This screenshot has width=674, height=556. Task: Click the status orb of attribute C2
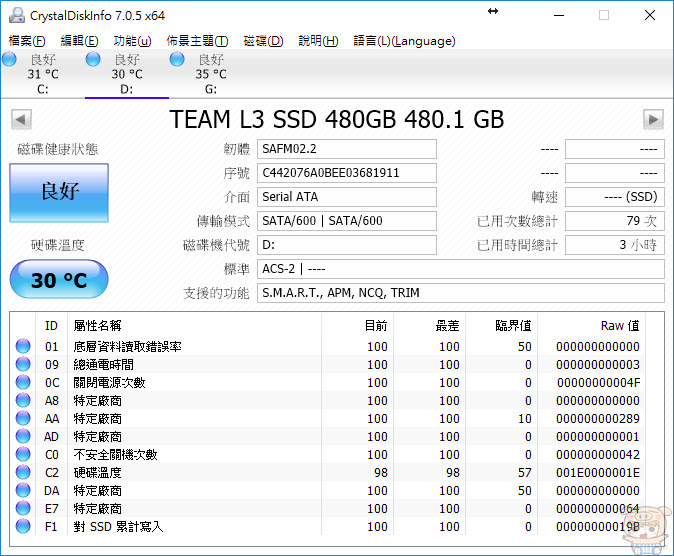(23, 473)
